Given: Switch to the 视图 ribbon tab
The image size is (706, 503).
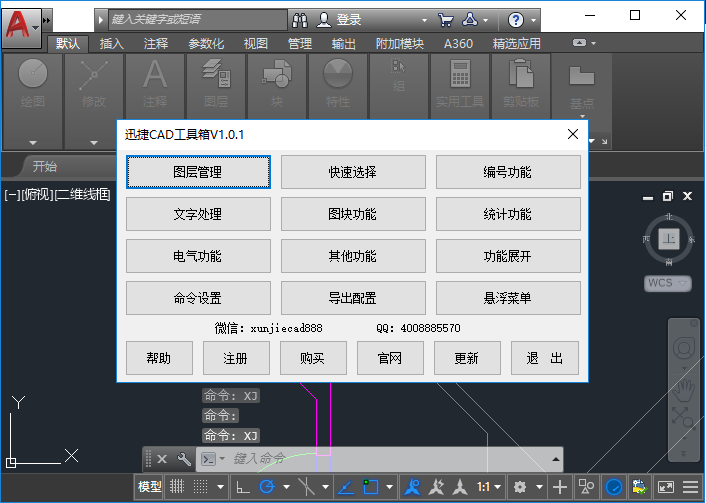Looking at the screenshot, I should [x=256, y=44].
